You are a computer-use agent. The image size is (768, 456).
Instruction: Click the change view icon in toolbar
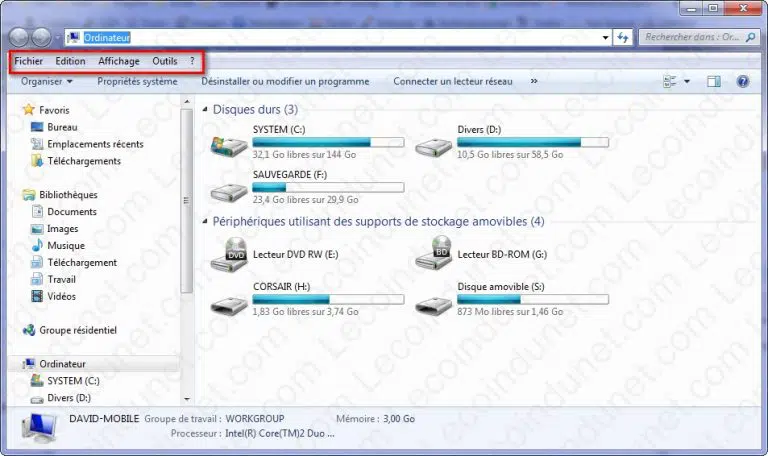(x=670, y=81)
